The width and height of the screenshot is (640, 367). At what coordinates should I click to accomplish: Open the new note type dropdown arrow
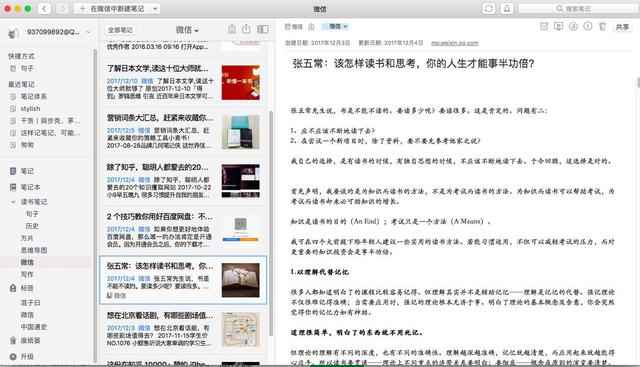155,8
